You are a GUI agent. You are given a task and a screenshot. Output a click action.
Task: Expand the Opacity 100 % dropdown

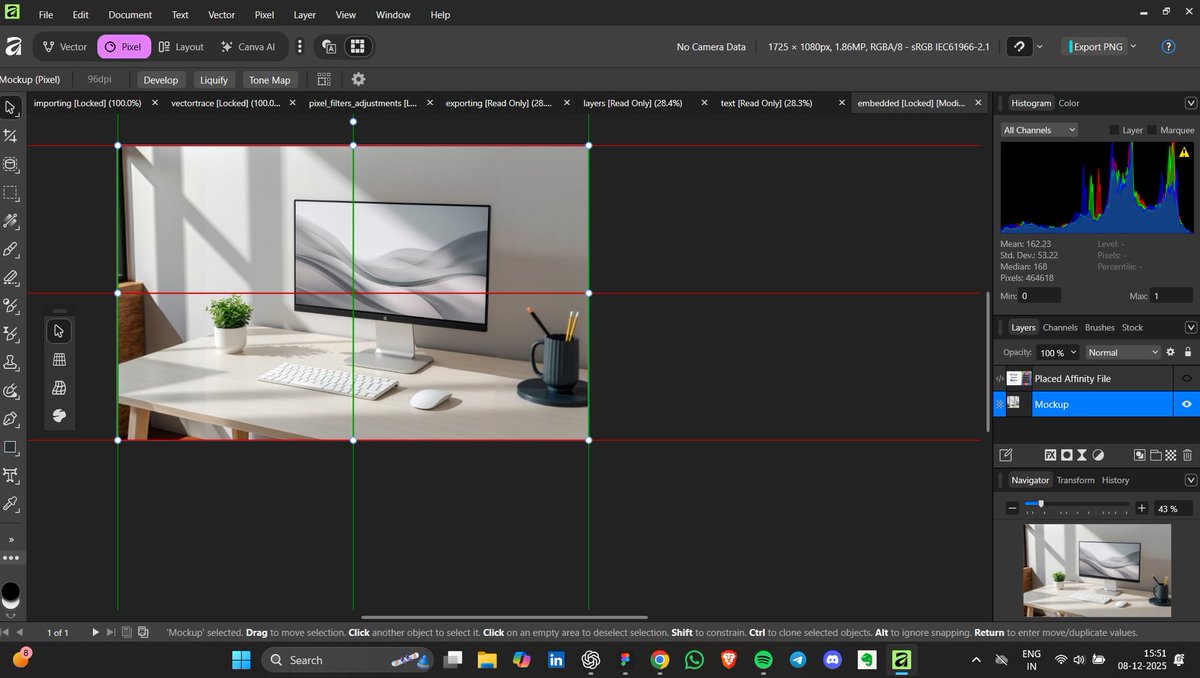[1057, 352]
